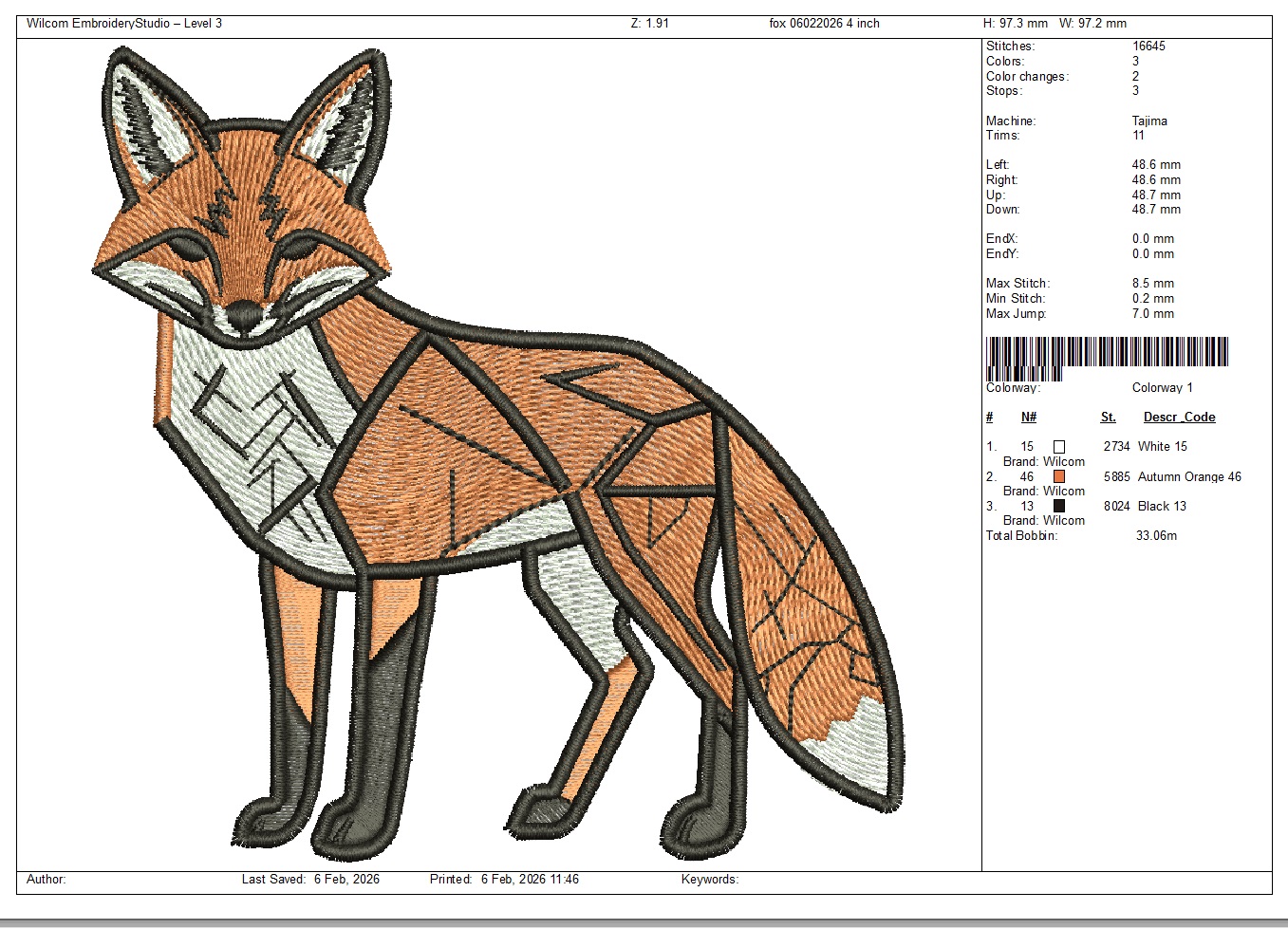
Task: Click the Stitches count value 16645
Action: click(x=1148, y=46)
